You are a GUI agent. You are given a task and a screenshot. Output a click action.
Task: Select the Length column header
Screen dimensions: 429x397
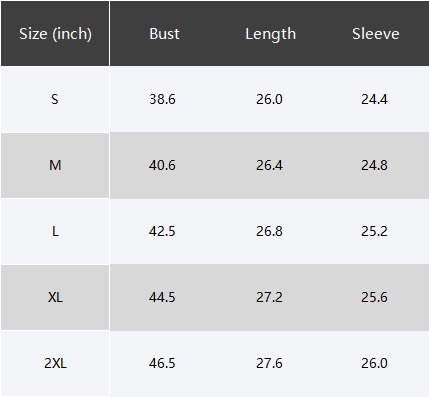(x=271, y=34)
